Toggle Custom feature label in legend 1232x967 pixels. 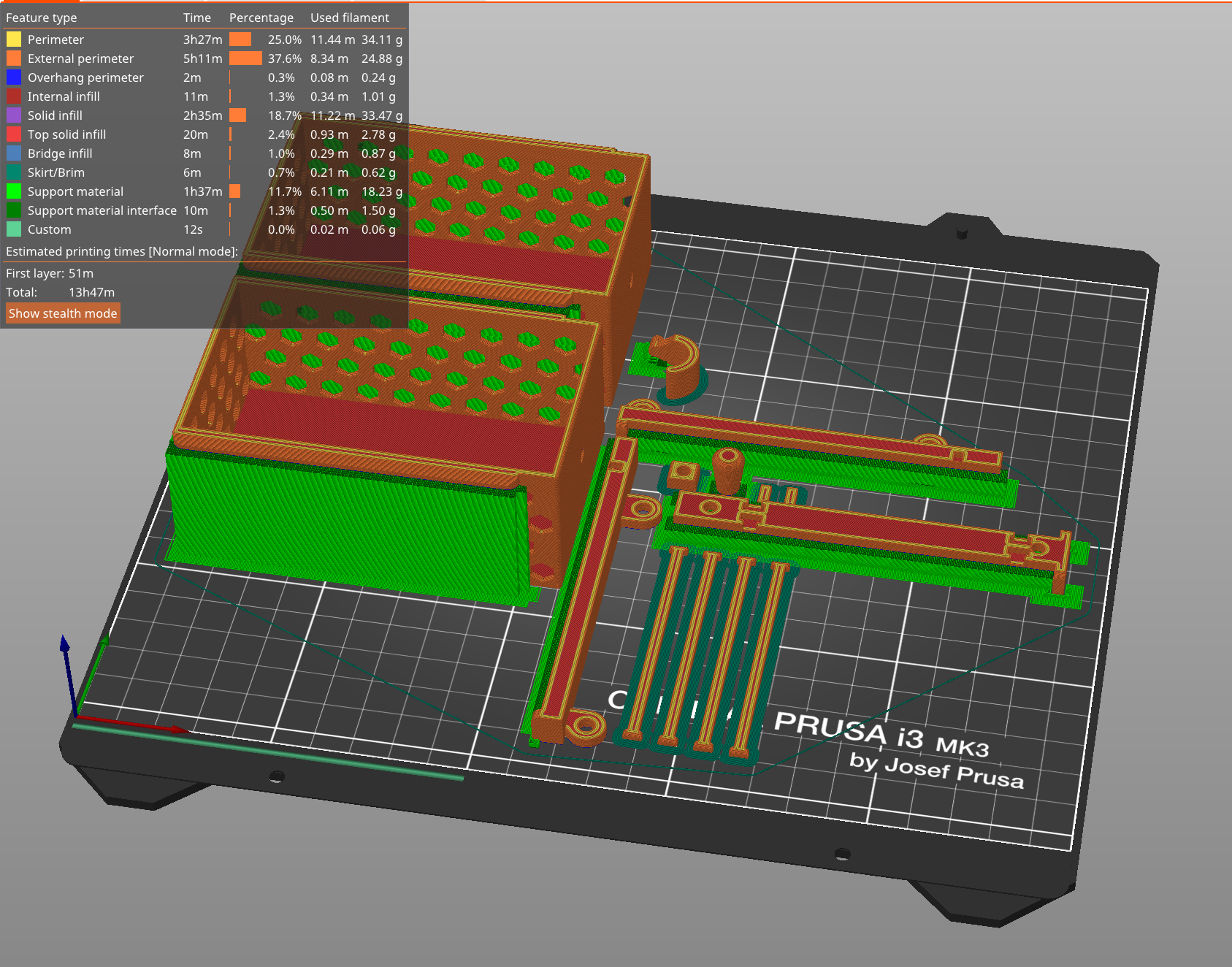point(50,229)
